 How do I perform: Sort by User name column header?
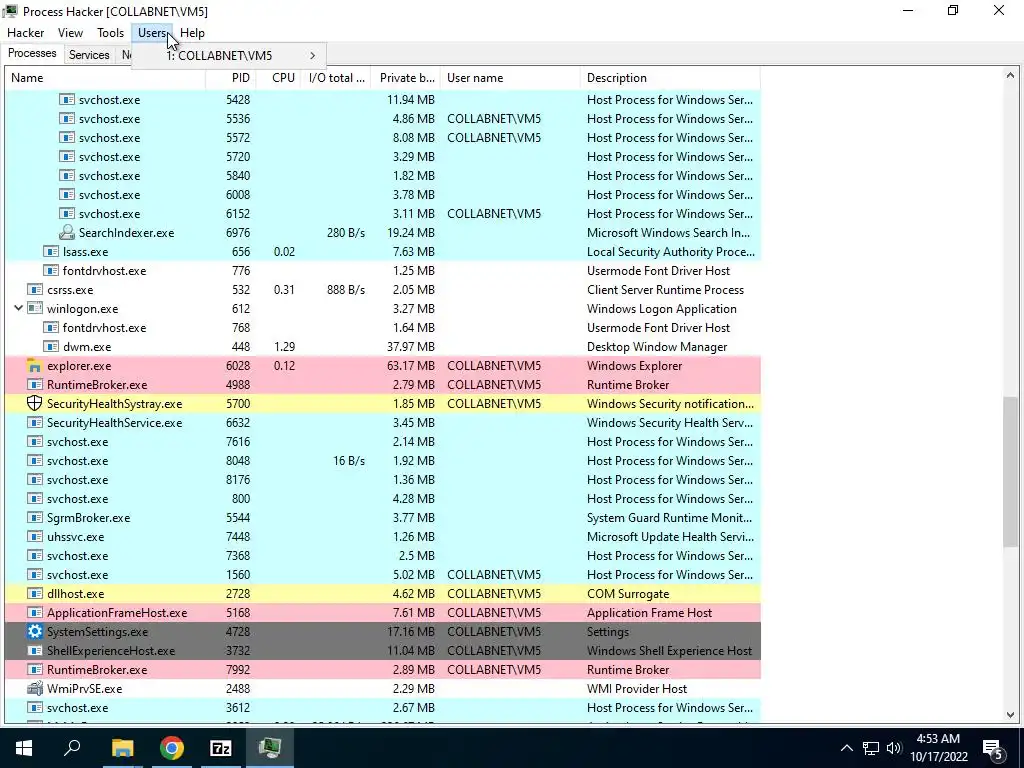click(510, 78)
